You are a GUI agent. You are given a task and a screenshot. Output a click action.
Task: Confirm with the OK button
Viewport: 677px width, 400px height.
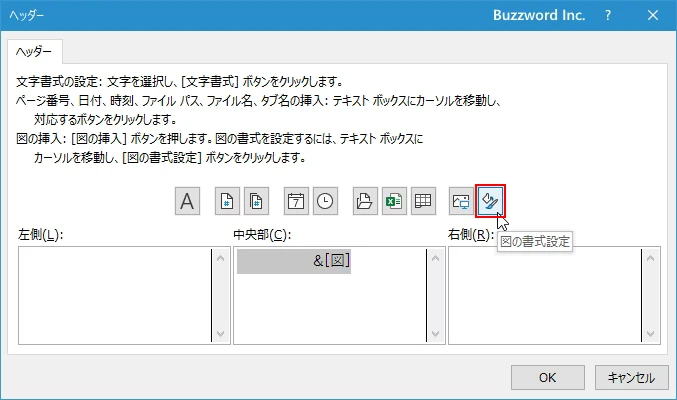[548, 378]
